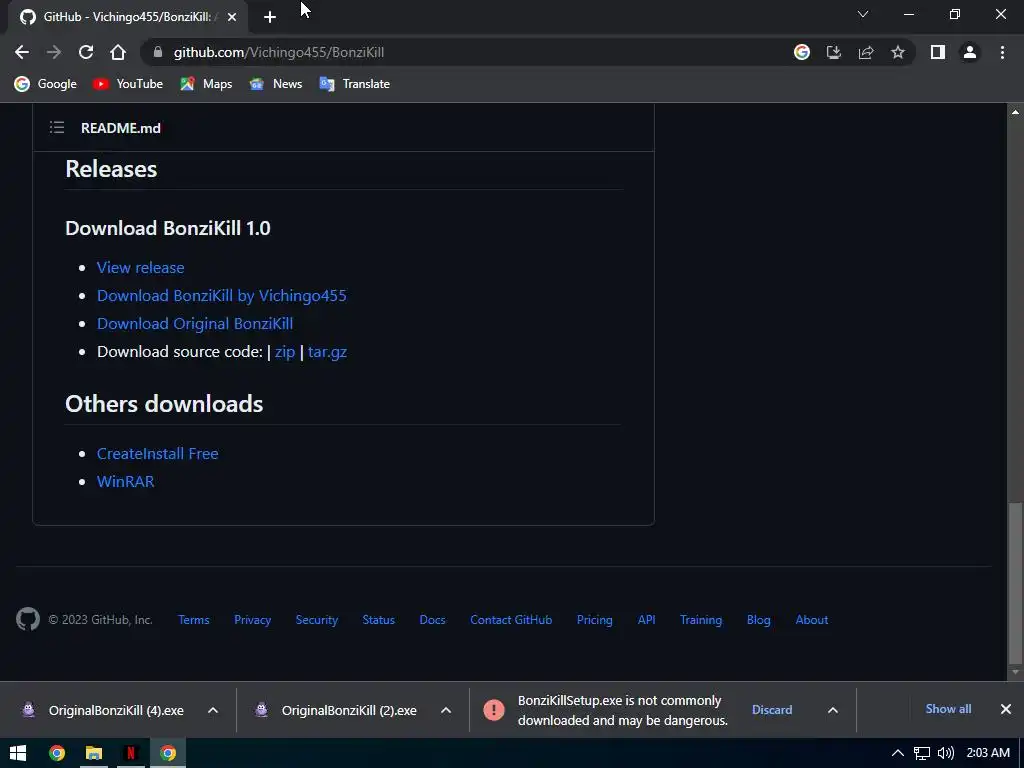Bookmark this page with the star

(x=898, y=52)
